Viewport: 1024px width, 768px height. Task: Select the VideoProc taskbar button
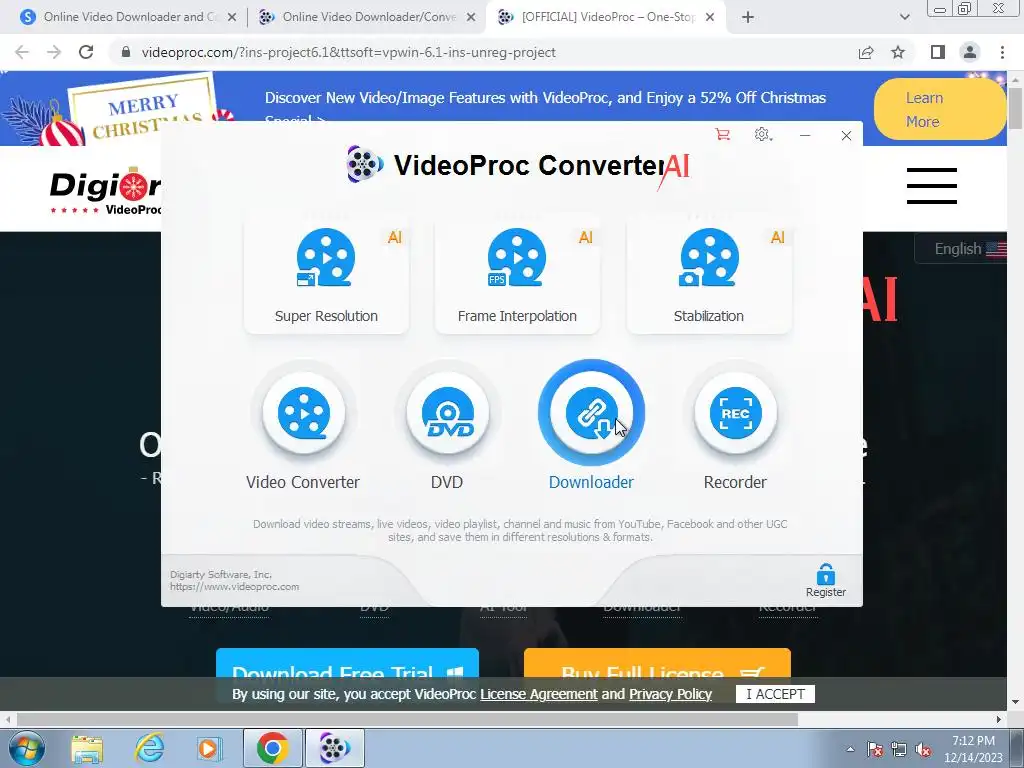coord(335,748)
